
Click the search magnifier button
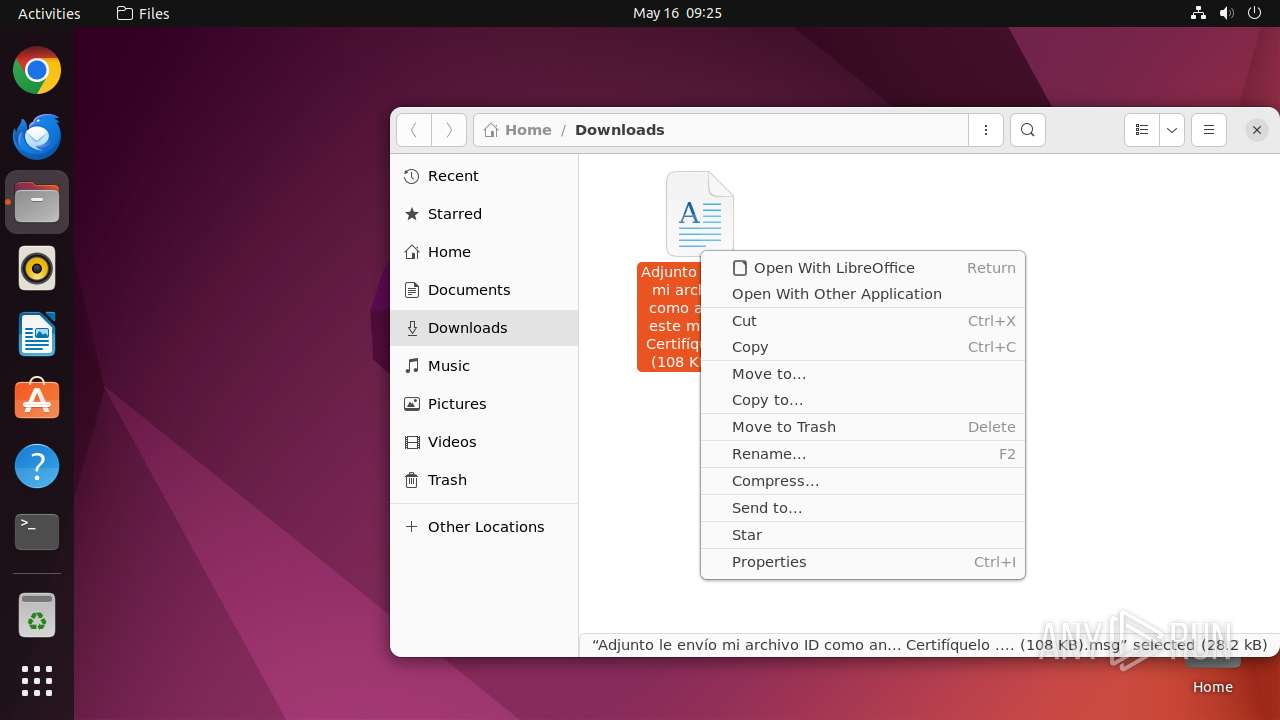coord(1028,130)
